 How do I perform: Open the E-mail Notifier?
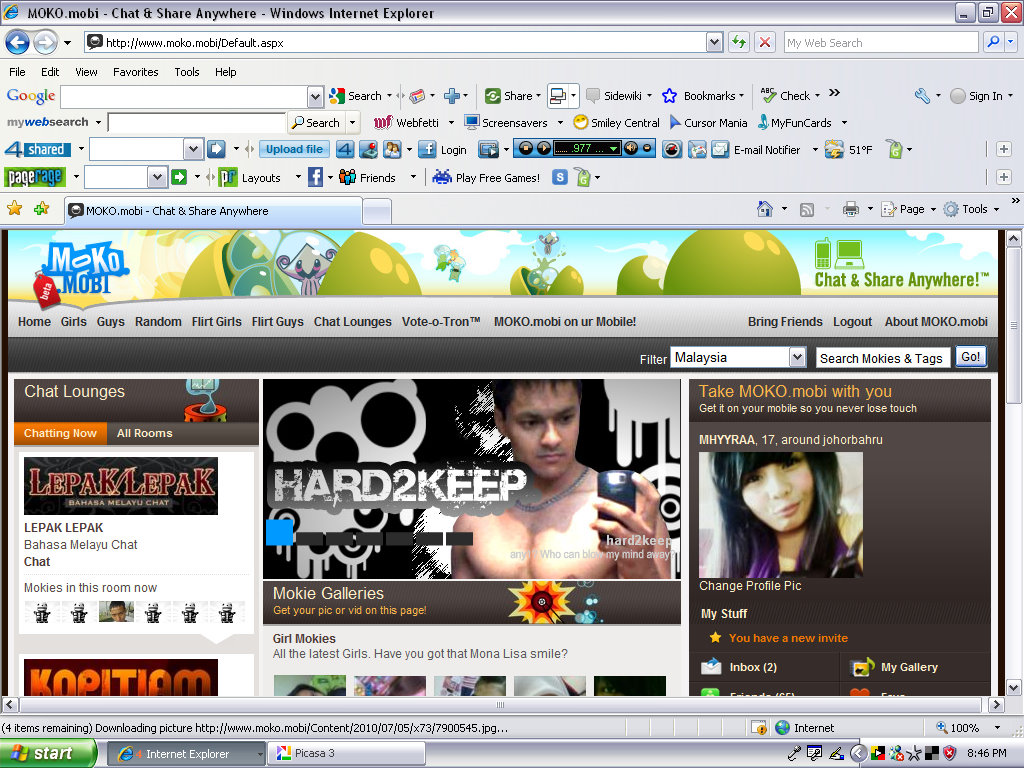(x=756, y=150)
